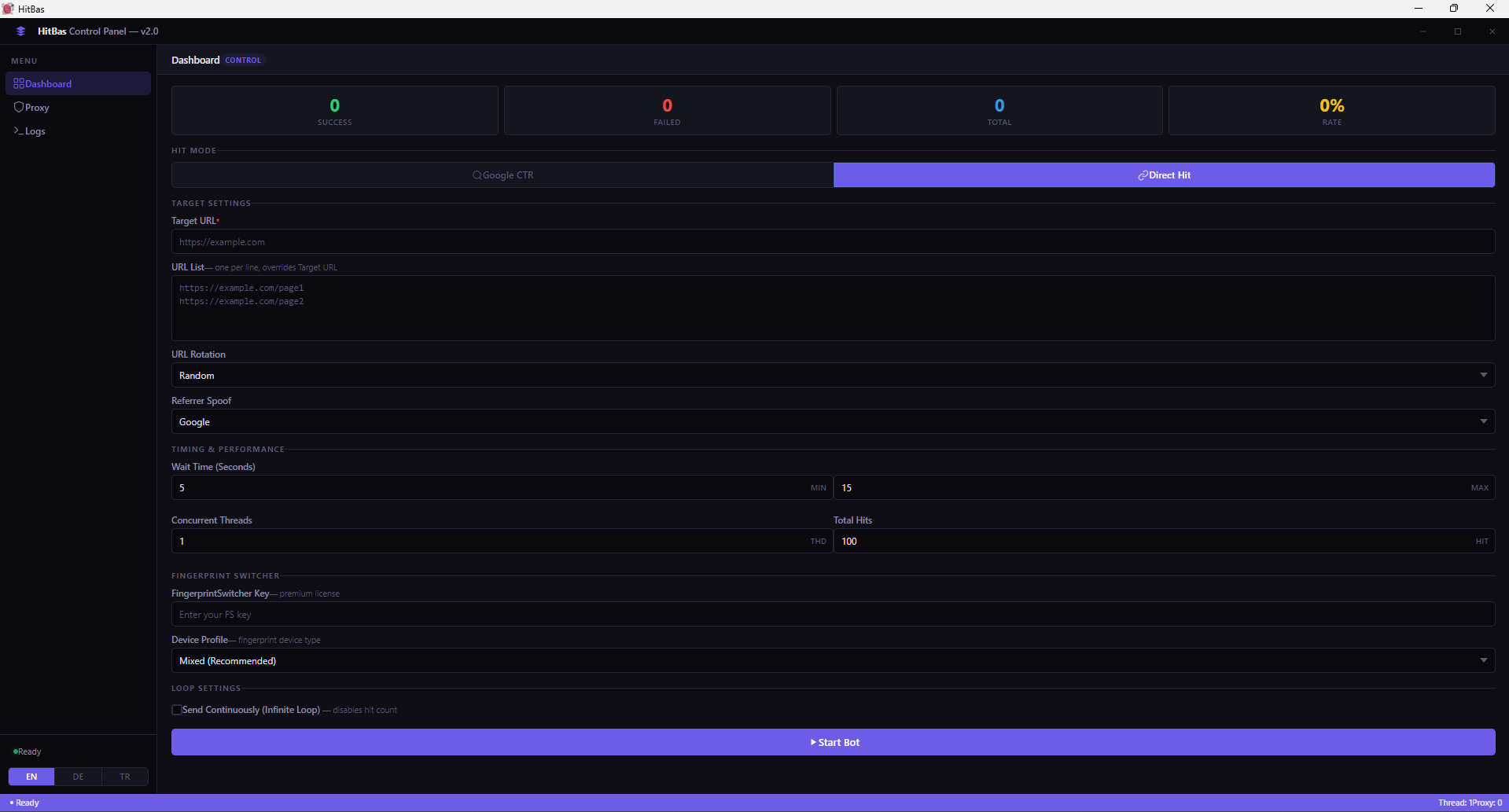
Task: Enable Send Continuously infinite loop
Action: coord(177,709)
